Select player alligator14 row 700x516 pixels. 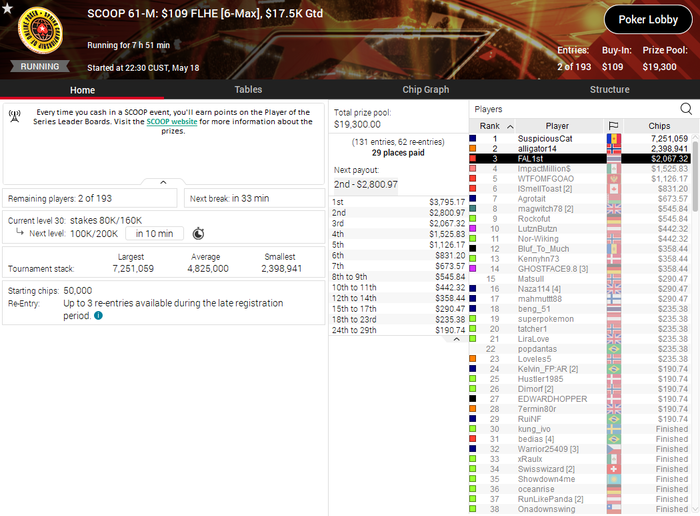click(579, 149)
